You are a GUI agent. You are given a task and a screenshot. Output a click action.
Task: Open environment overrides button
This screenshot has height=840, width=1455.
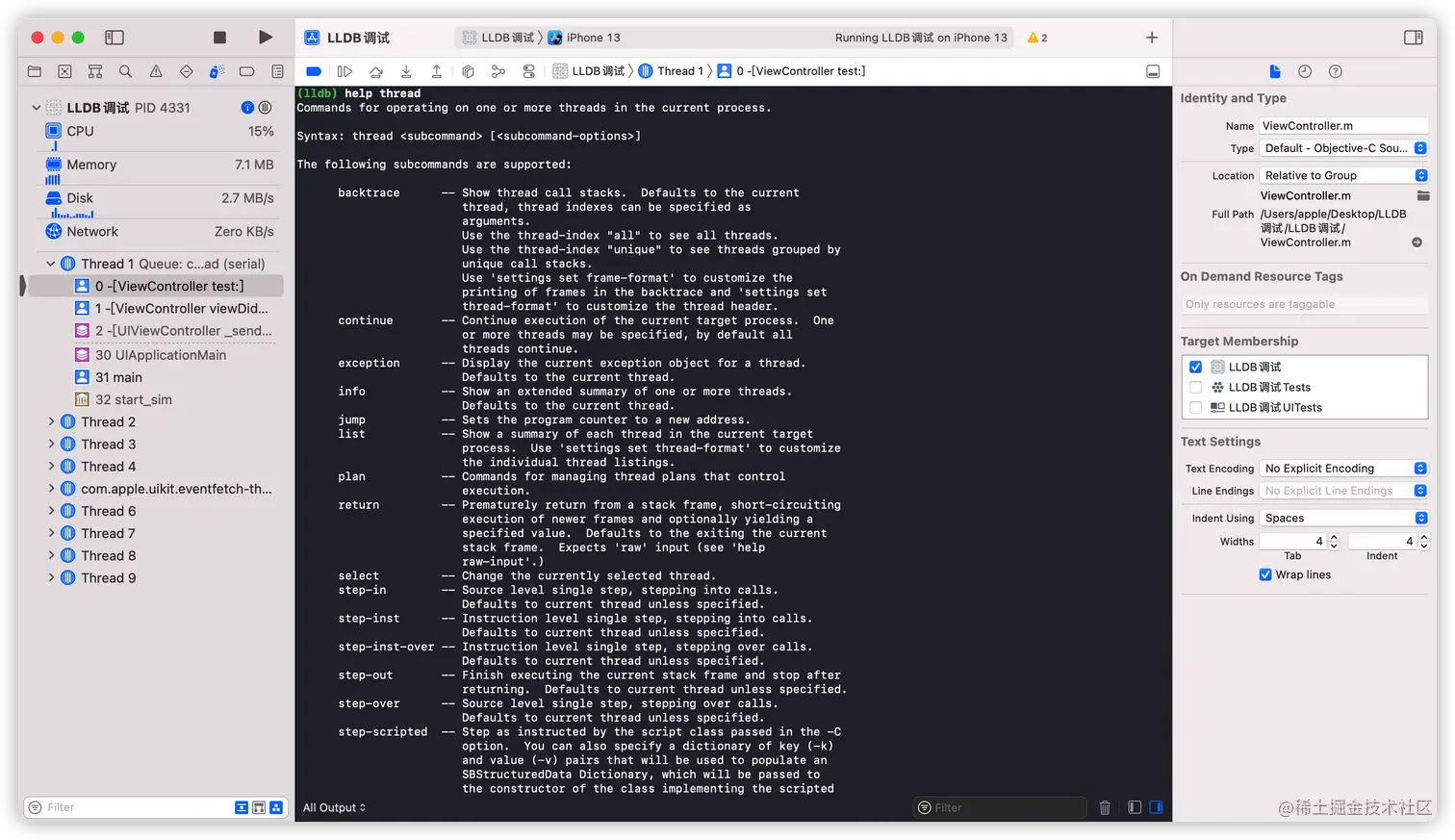coord(529,71)
